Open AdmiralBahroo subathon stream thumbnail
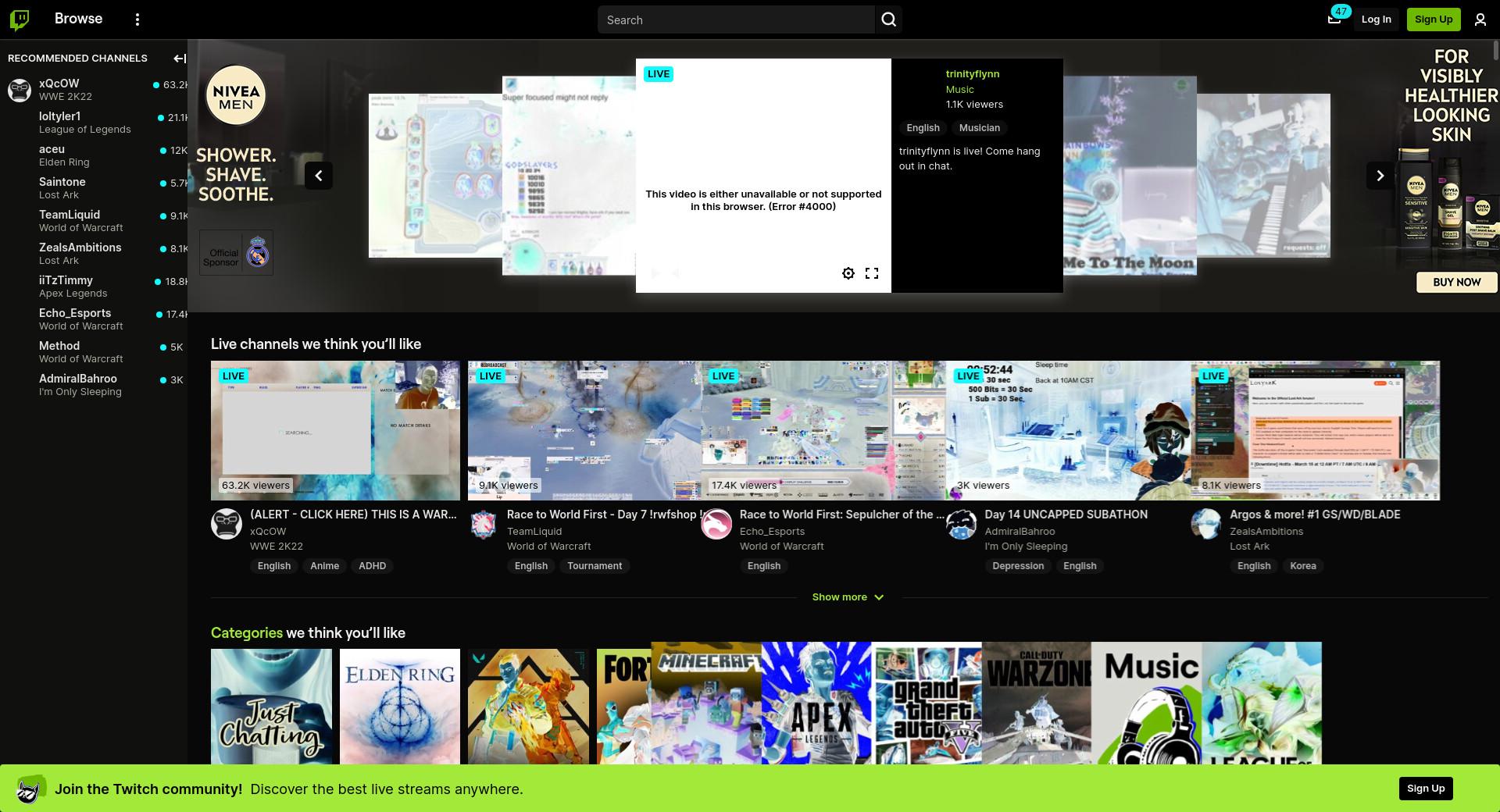1500x812 pixels. coord(1068,430)
